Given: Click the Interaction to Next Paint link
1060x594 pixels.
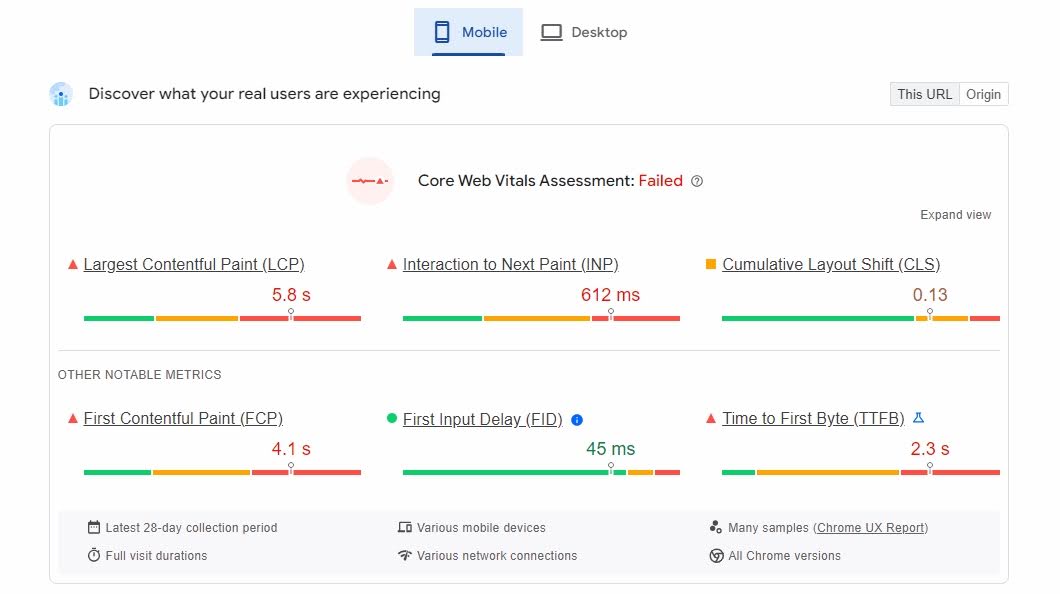Looking at the screenshot, I should tap(510, 264).
